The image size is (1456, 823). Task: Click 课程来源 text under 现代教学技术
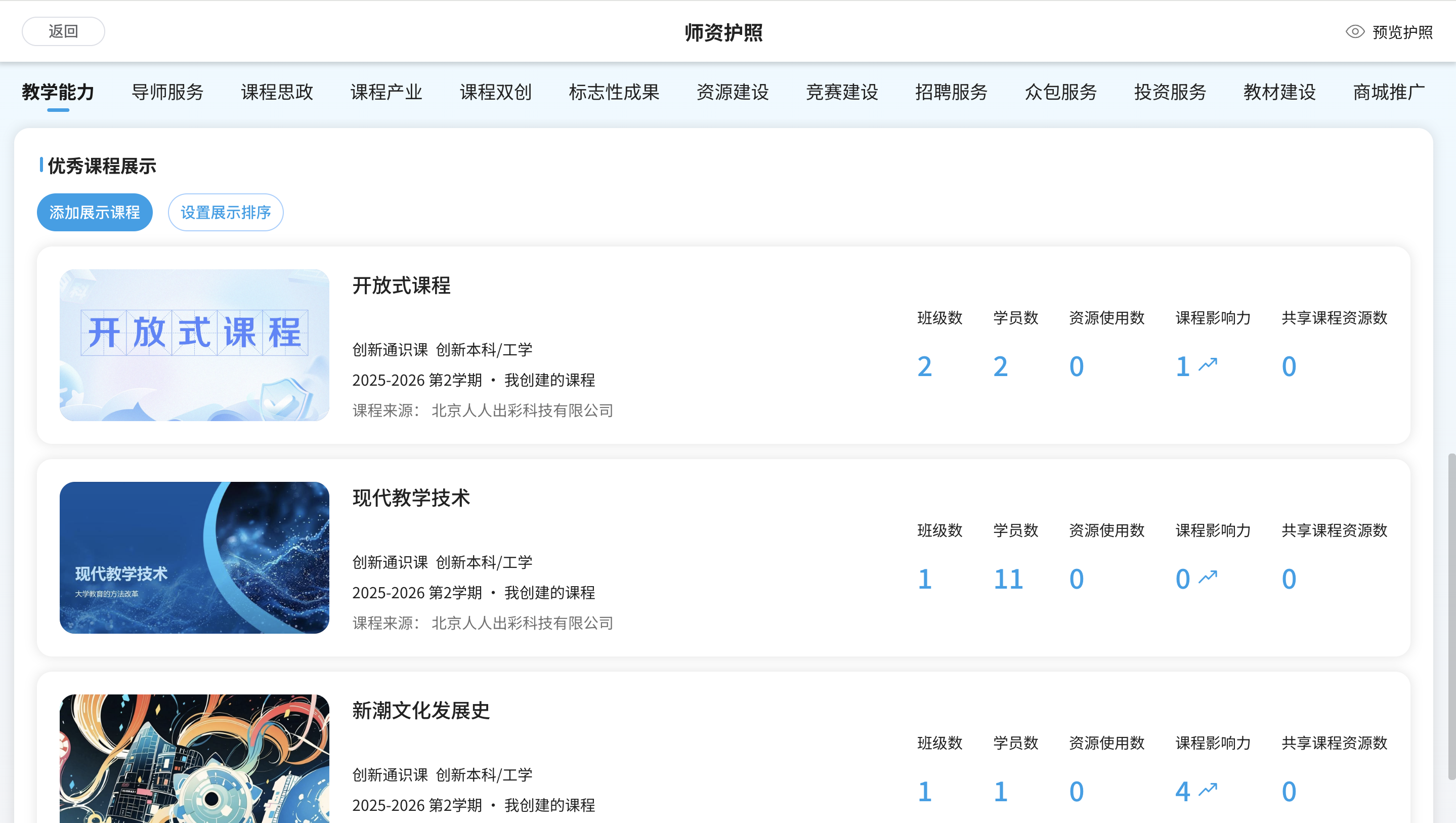tap(483, 624)
